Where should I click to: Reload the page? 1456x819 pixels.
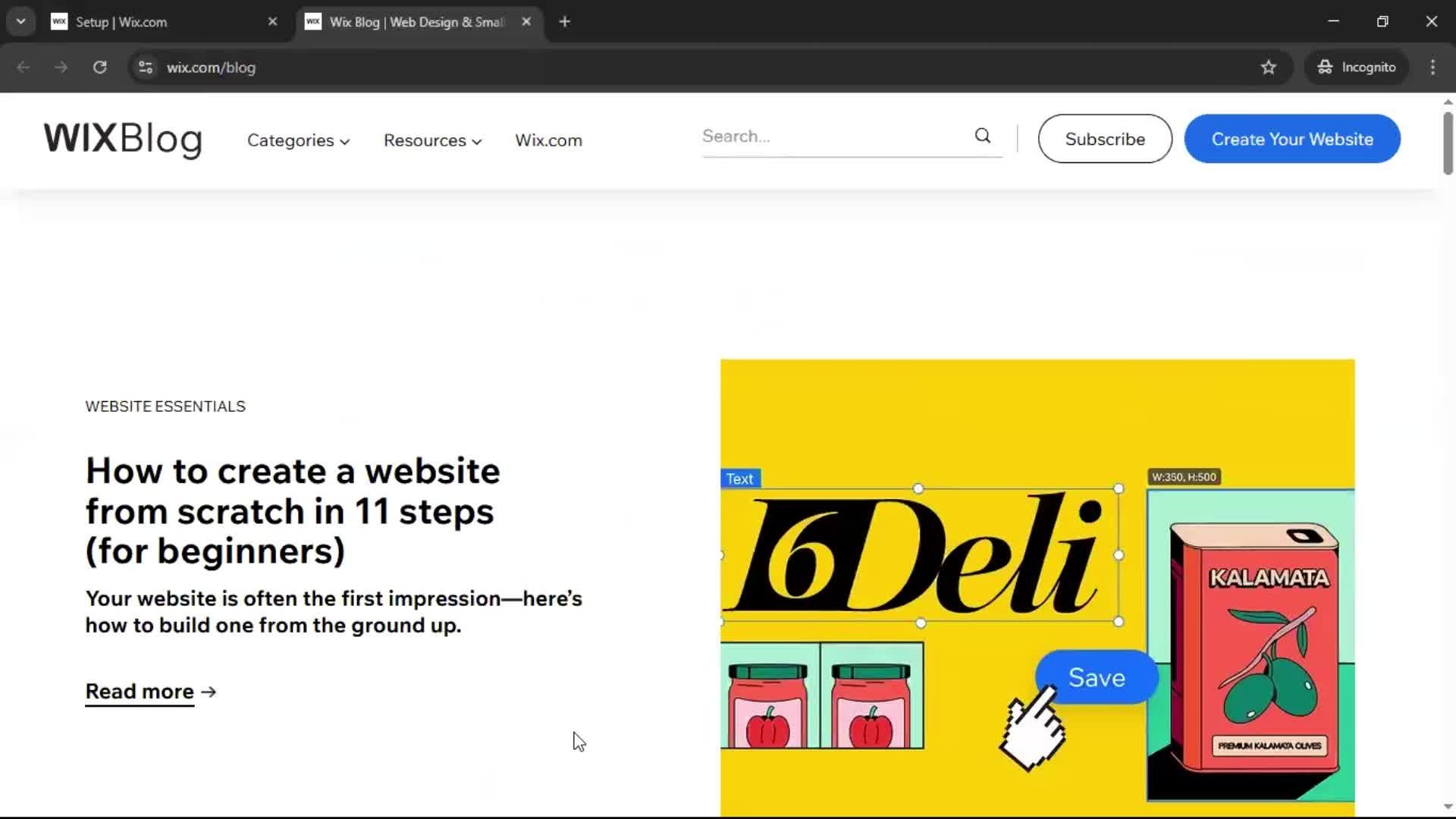pos(99,67)
